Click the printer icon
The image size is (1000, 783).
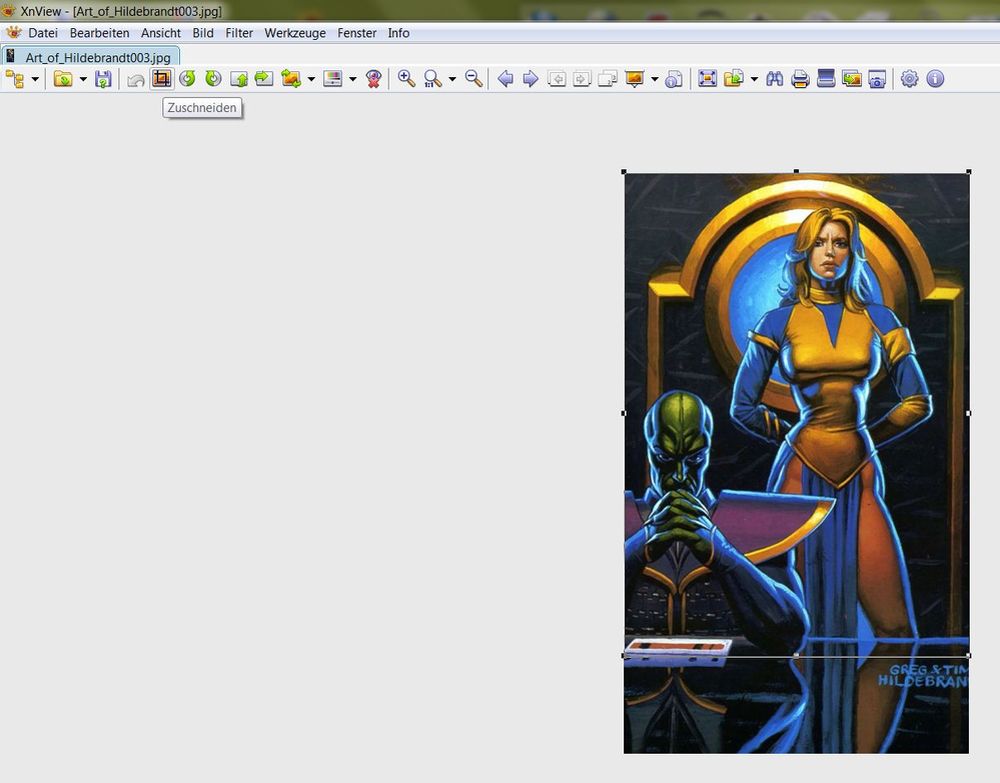pyautogui.click(x=800, y=79)
